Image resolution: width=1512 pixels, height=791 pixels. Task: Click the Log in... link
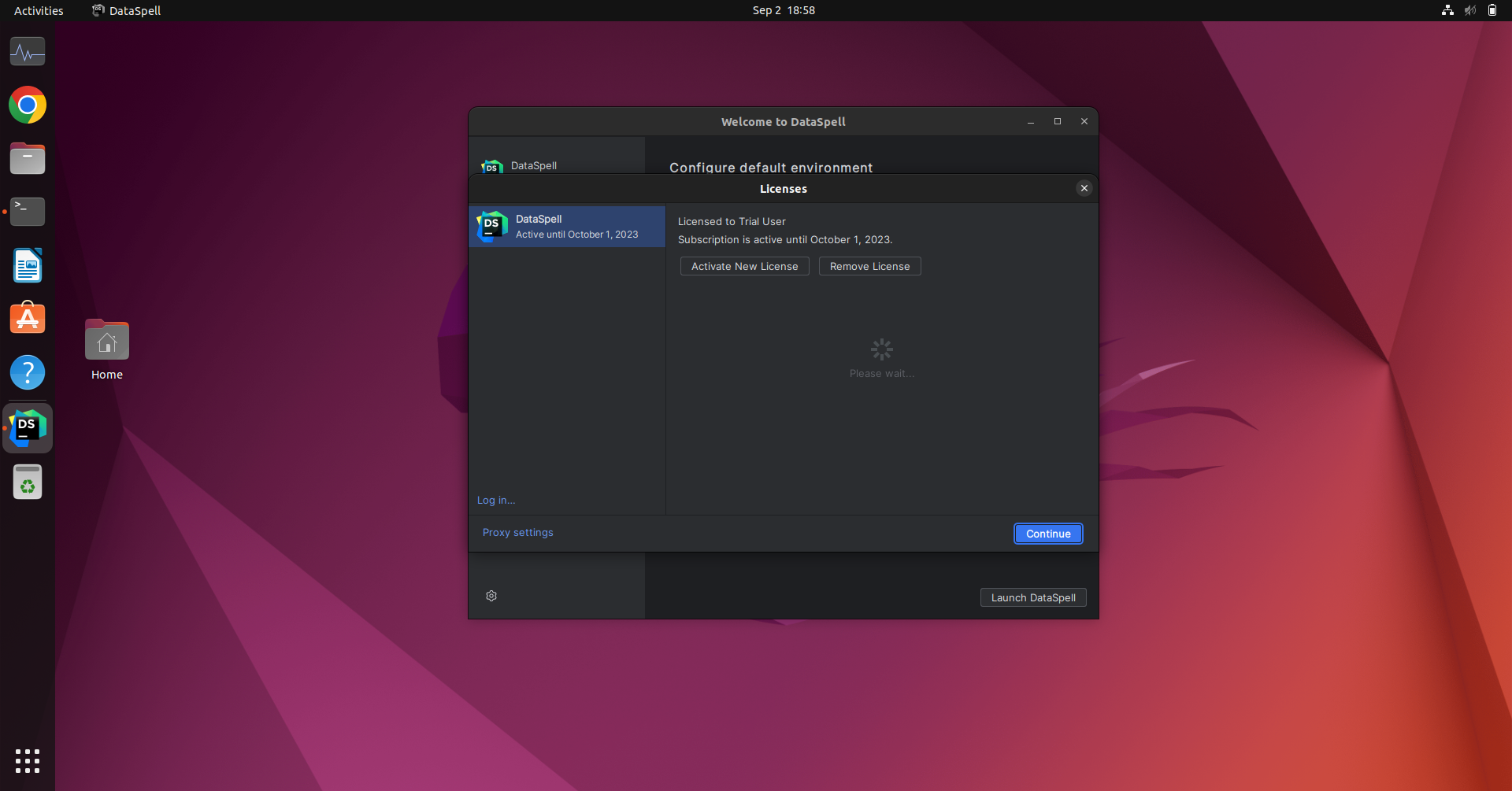(496, 501)
